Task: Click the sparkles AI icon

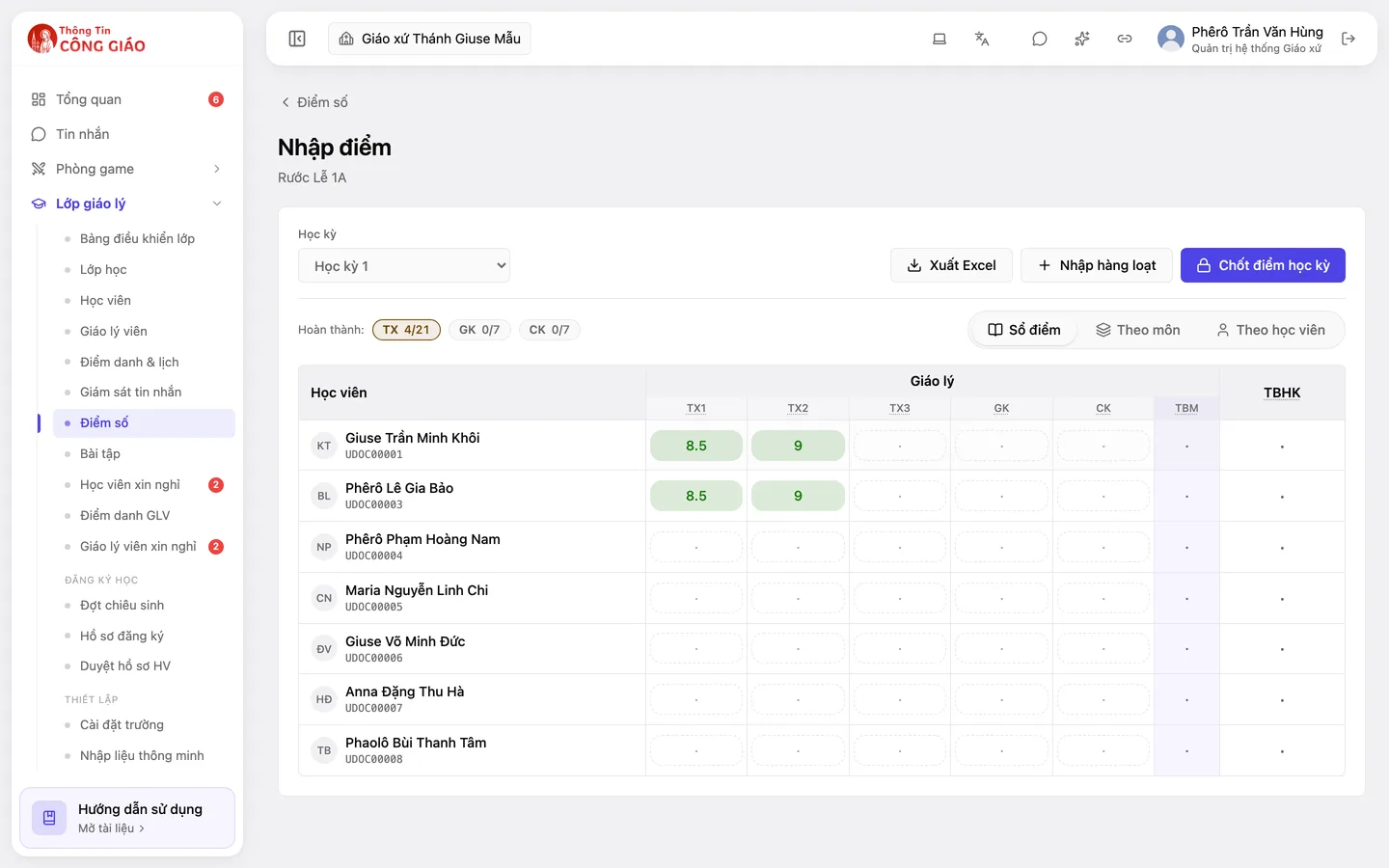Action: tap(1082, 39)
